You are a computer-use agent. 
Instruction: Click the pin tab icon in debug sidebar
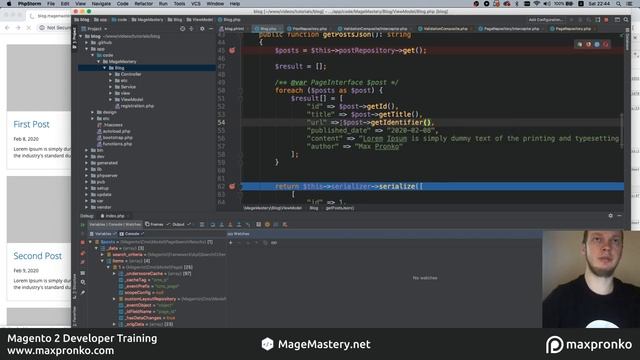[x=83, y=292]
